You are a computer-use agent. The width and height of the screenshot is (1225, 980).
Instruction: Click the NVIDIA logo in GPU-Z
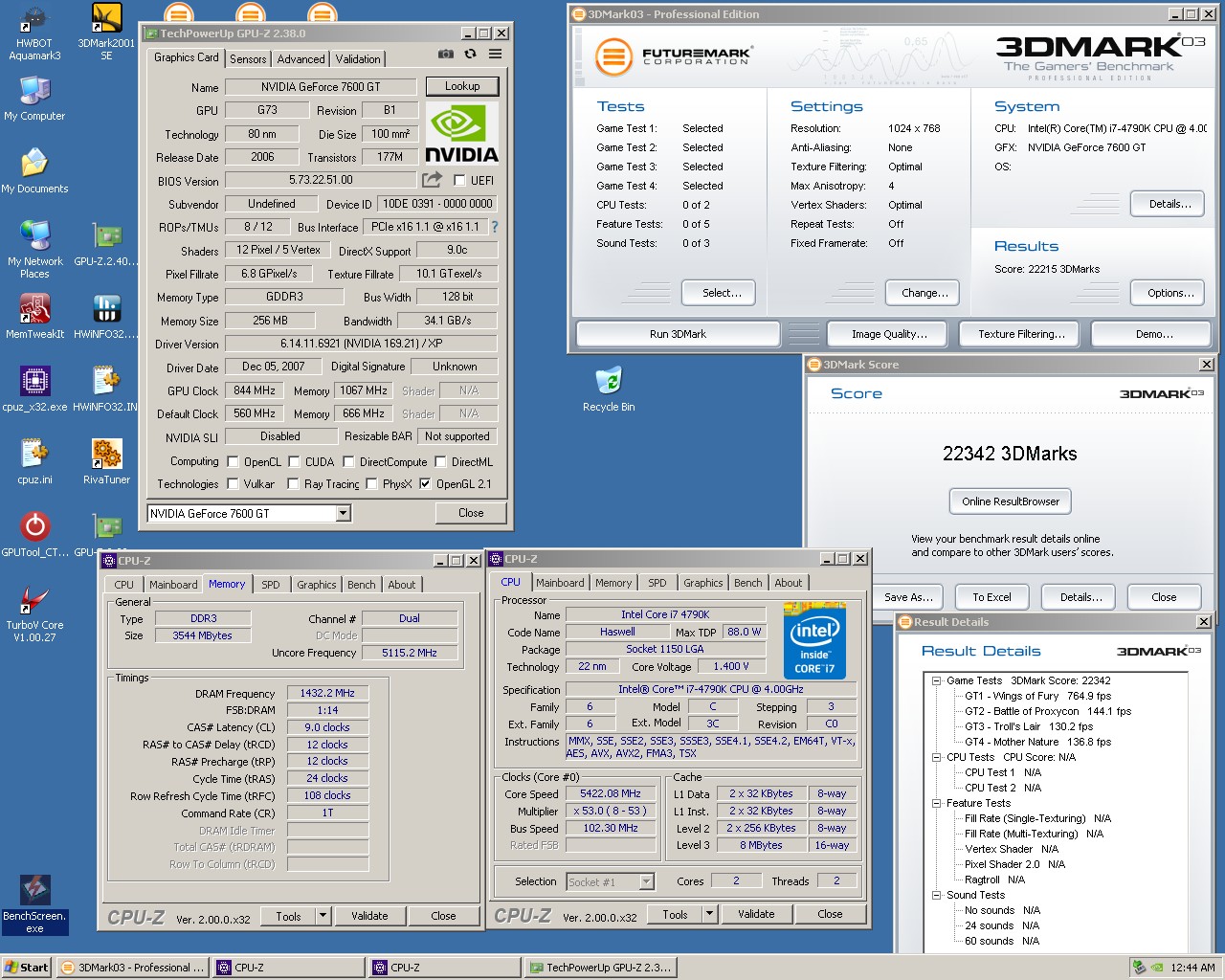462,133
